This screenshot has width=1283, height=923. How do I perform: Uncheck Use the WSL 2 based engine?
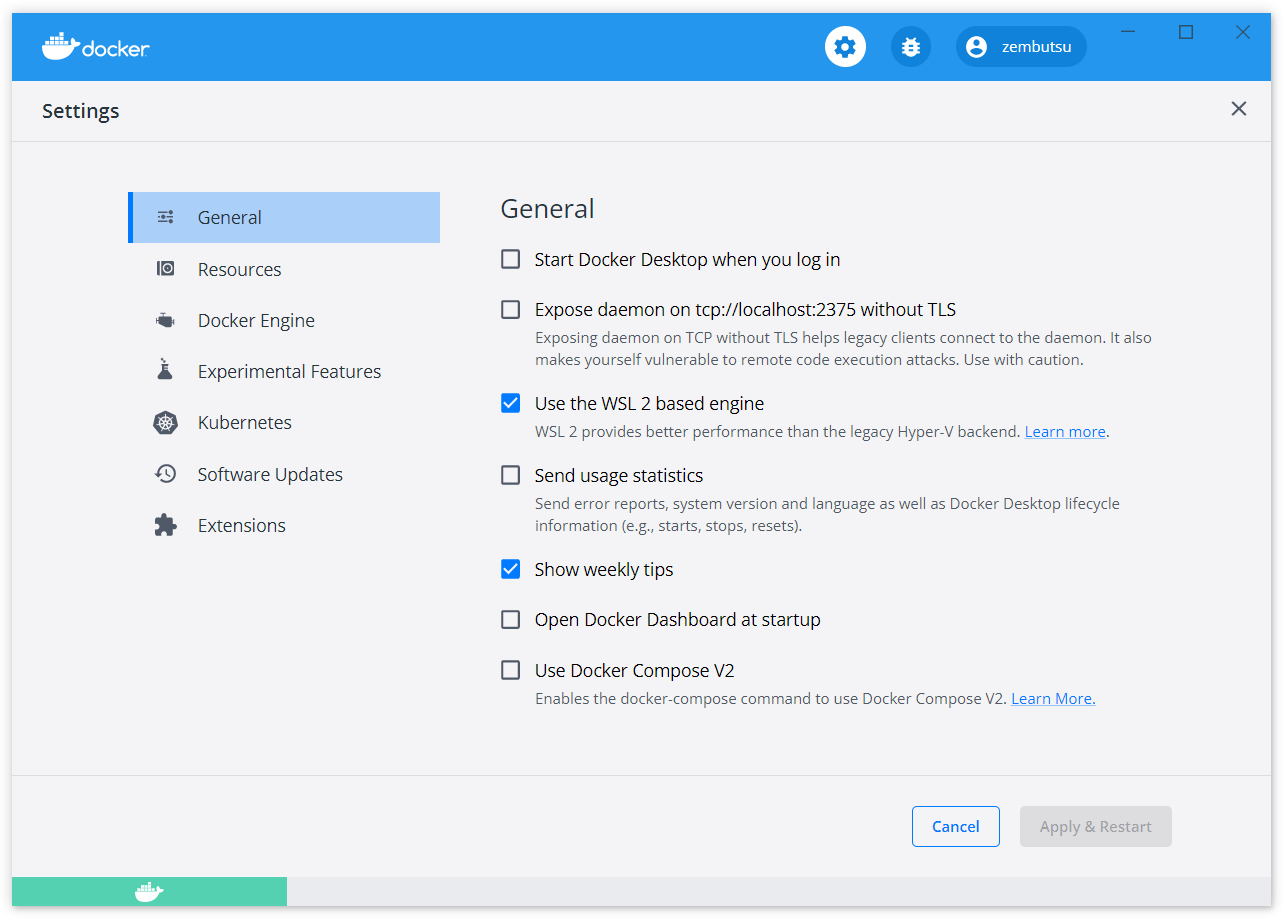pos(511,404)
